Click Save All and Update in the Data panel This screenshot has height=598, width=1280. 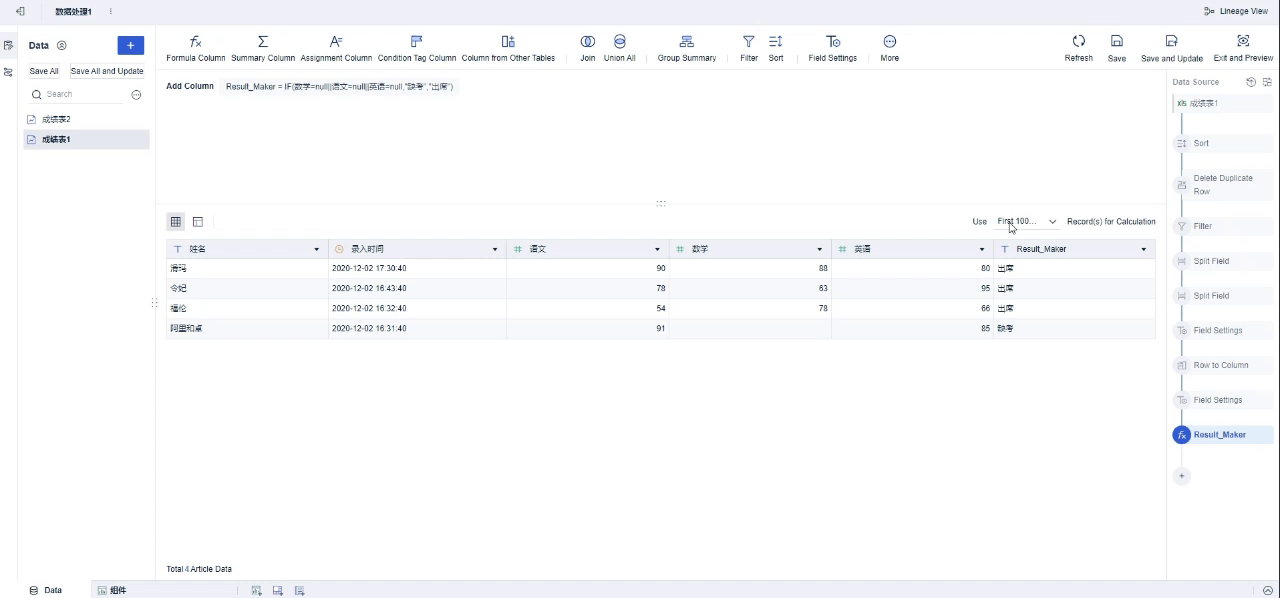[107, 71]
